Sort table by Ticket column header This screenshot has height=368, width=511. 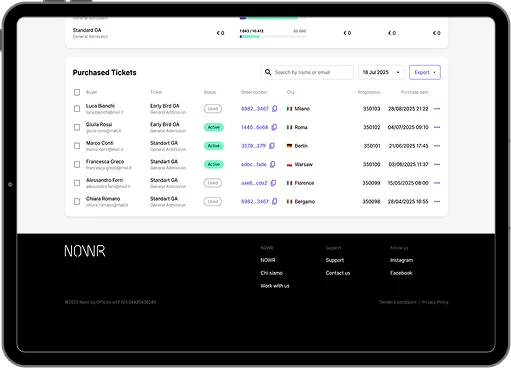pos(156,92)
